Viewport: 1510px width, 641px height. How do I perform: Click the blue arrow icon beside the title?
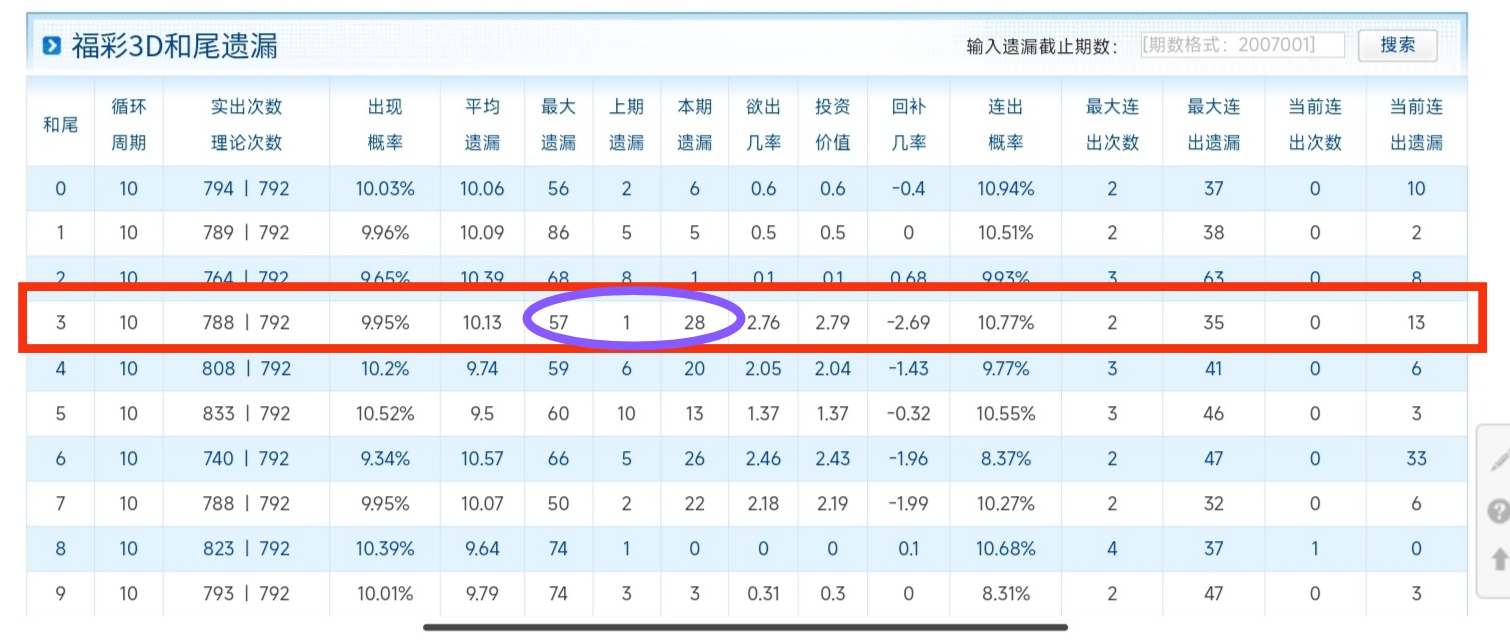pyautogui.click(x=52, y=44)
